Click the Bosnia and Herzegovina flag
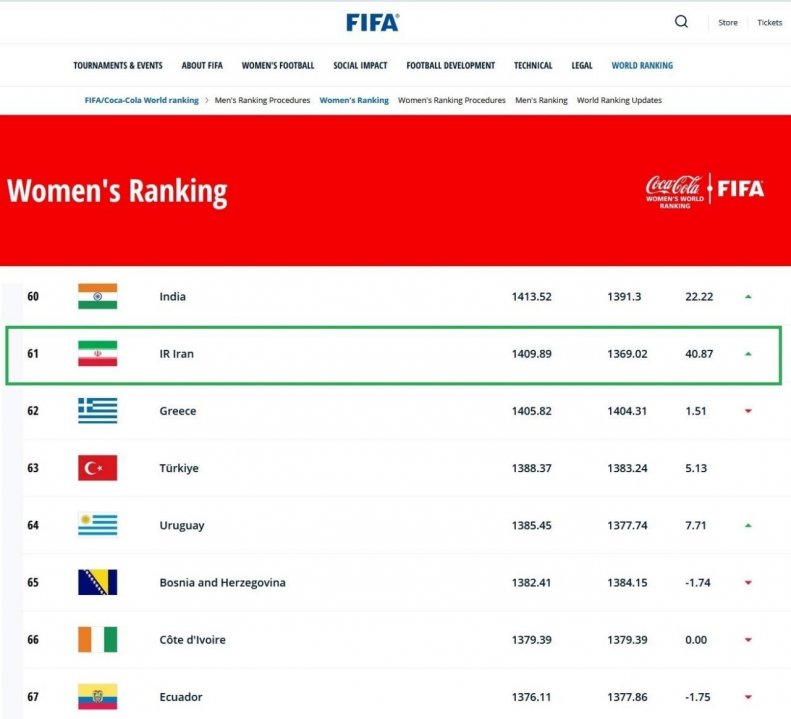Viewport: 791px width, 719px height. 97,582
